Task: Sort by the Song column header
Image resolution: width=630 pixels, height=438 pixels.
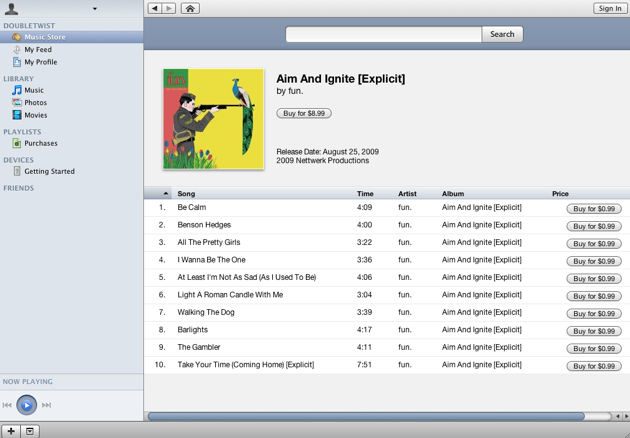Action: (186, 194)
